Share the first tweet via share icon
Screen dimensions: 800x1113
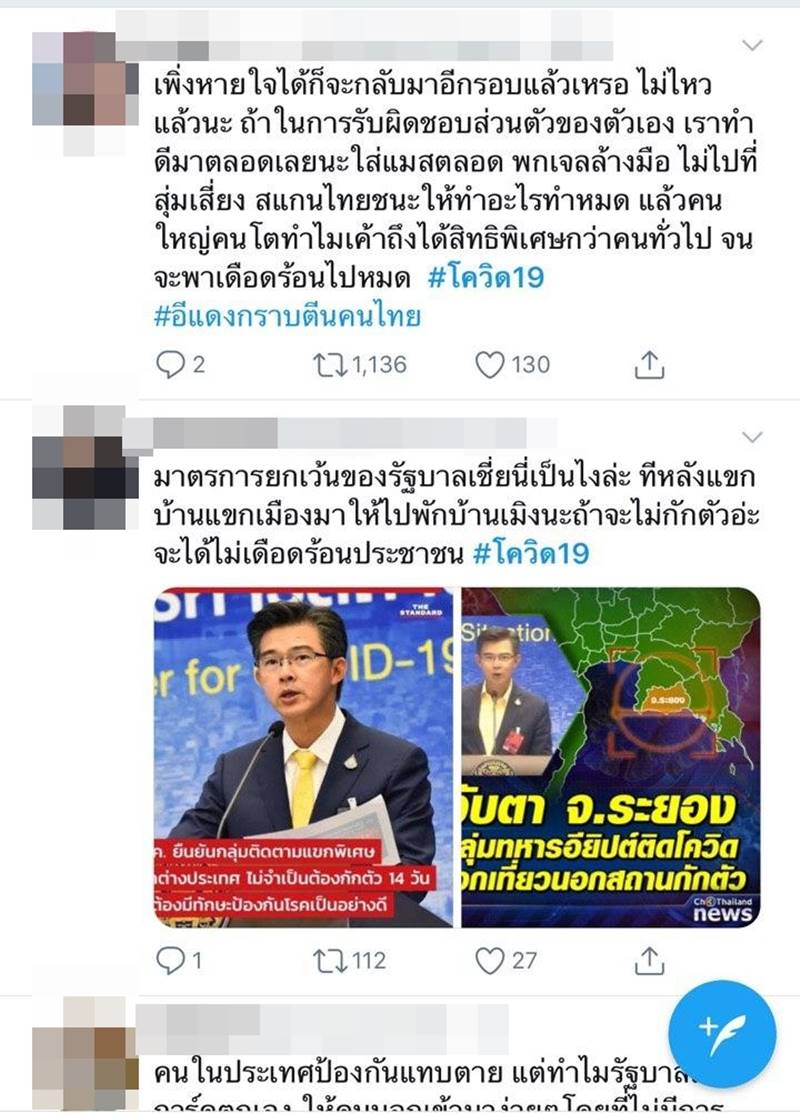point(648,365)
